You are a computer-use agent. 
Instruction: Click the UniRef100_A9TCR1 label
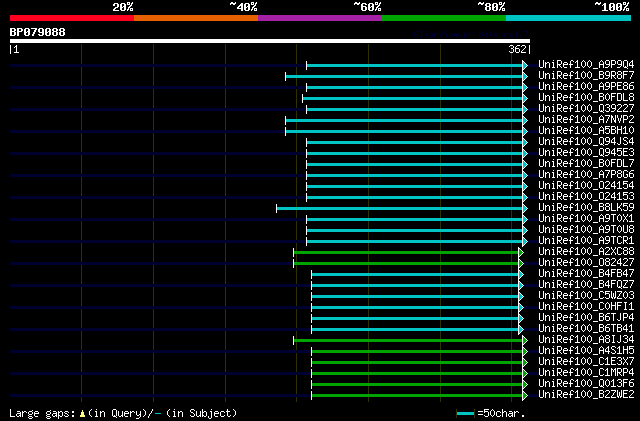tap(586, 241)
